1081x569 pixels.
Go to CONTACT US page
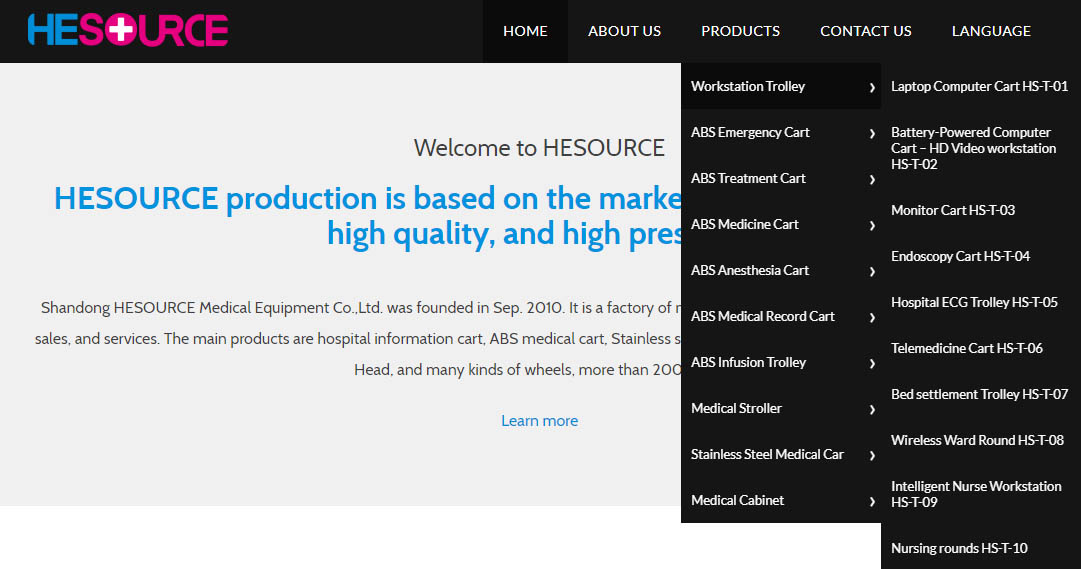865,31
